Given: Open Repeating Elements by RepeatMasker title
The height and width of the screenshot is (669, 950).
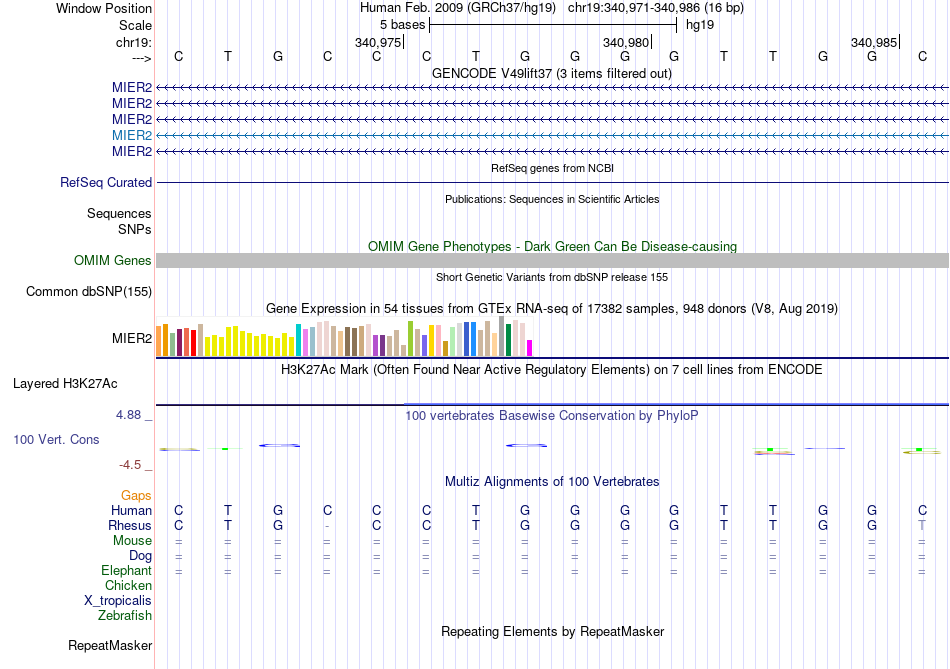Looking at the screenshot, I should click(x=552, y=631).
